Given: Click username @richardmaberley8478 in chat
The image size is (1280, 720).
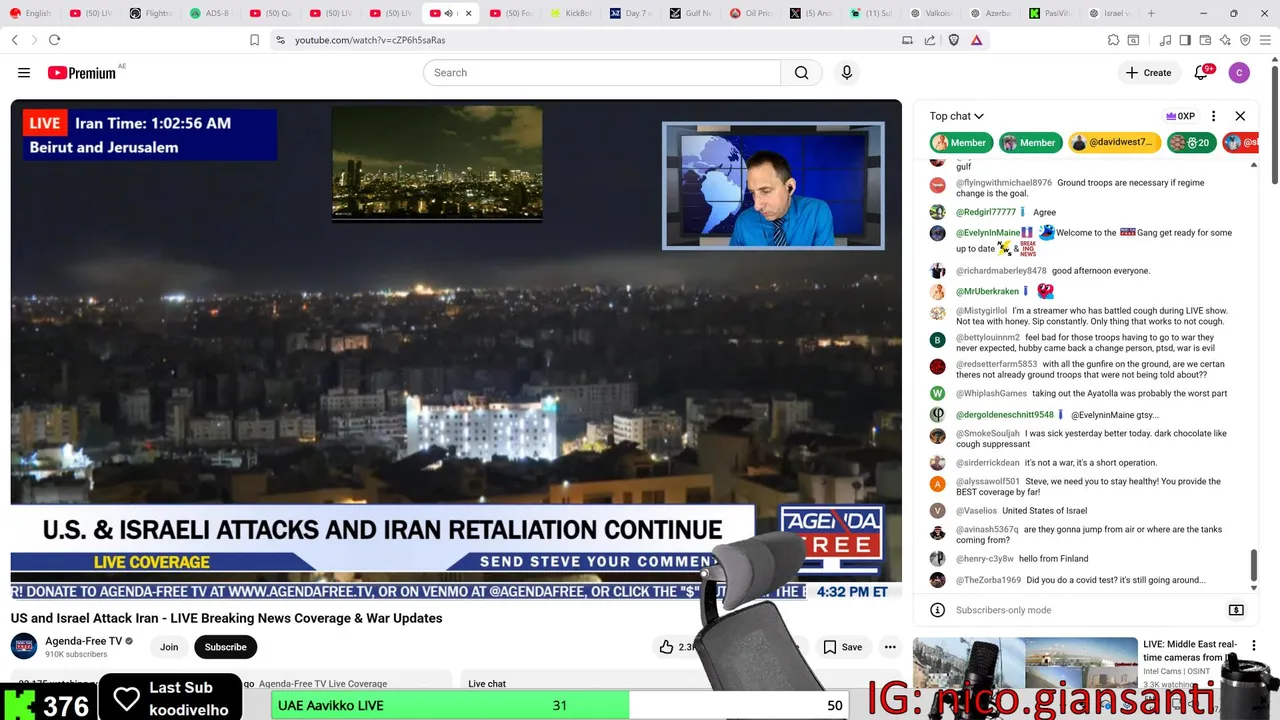Looking at the screenshot, I should (x=1001, y=271).
